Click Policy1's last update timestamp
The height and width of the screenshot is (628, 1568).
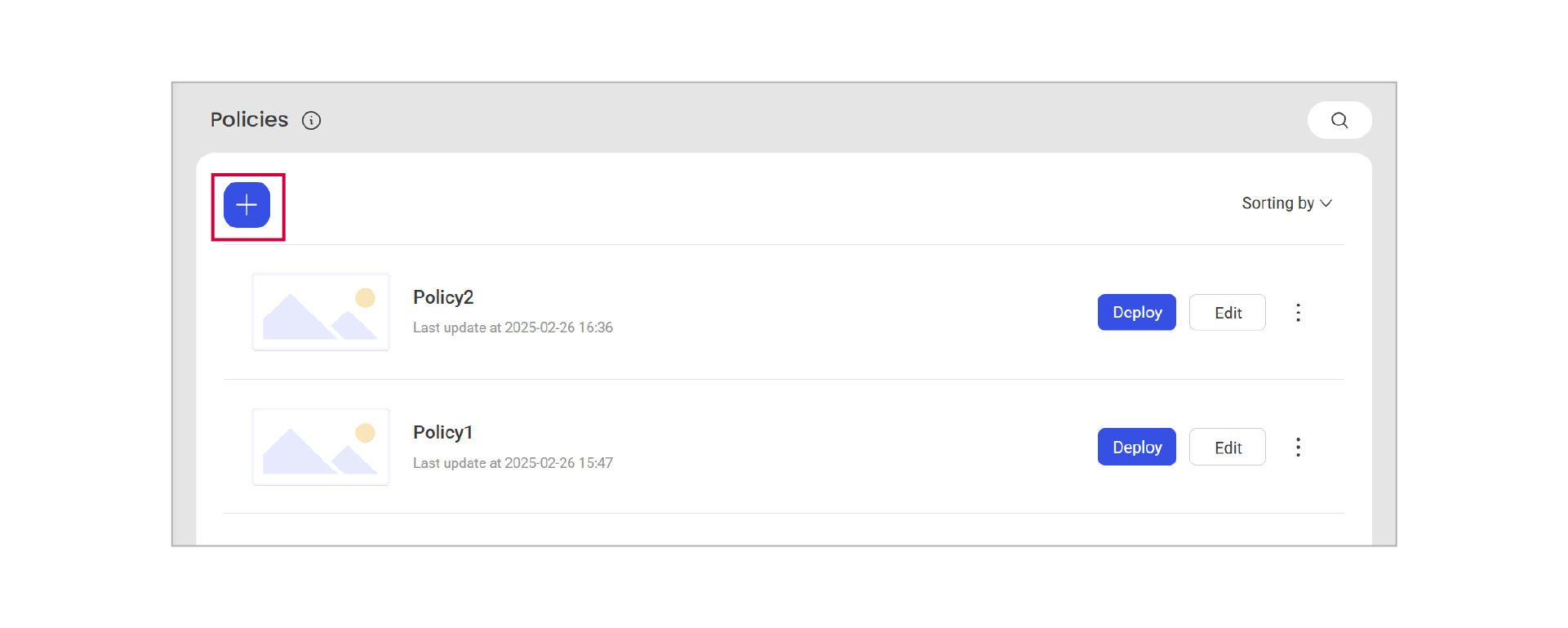pyautogui.click(x=513, y=463)
